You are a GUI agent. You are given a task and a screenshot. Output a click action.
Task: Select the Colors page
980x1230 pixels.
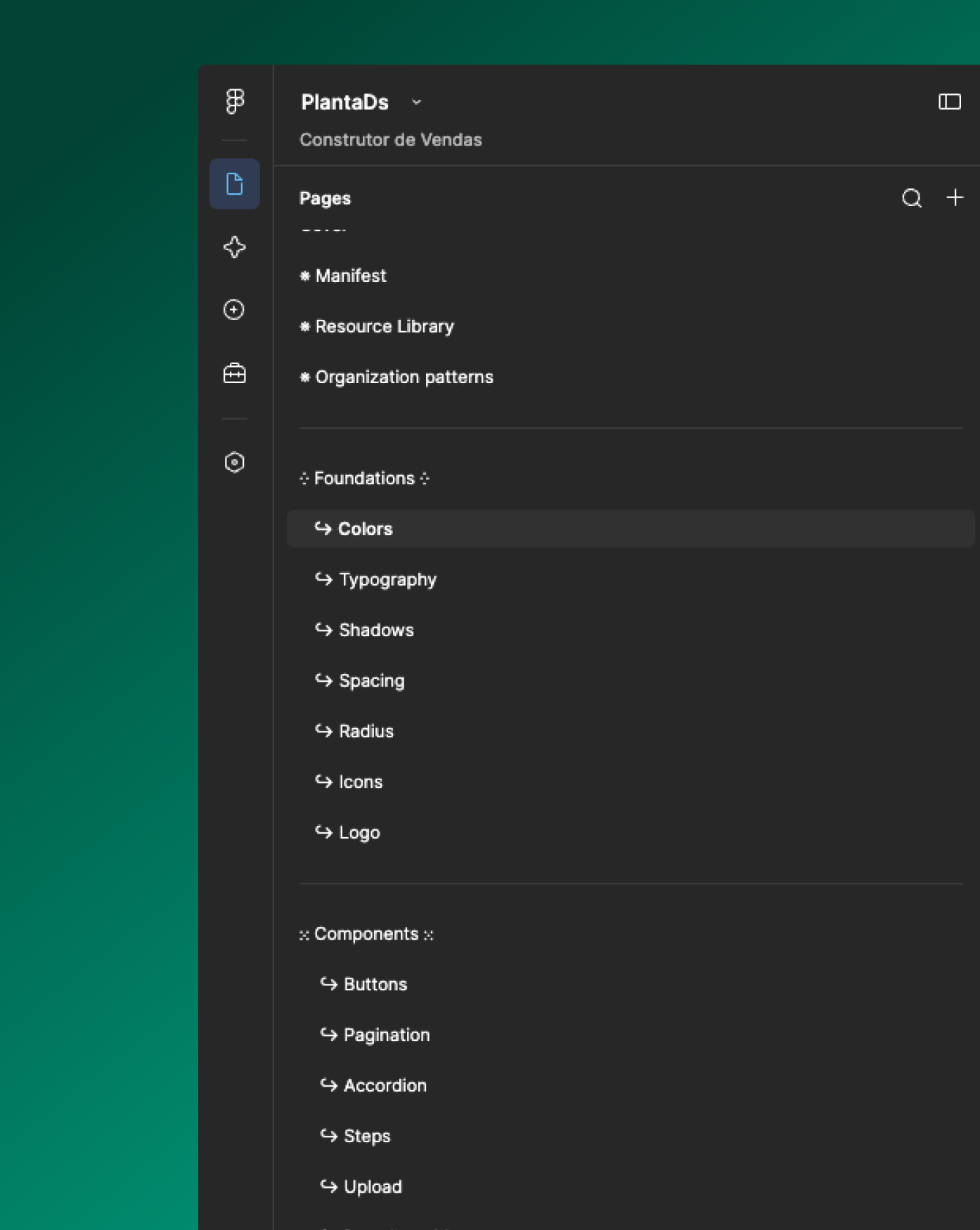(x=631, y=529)
